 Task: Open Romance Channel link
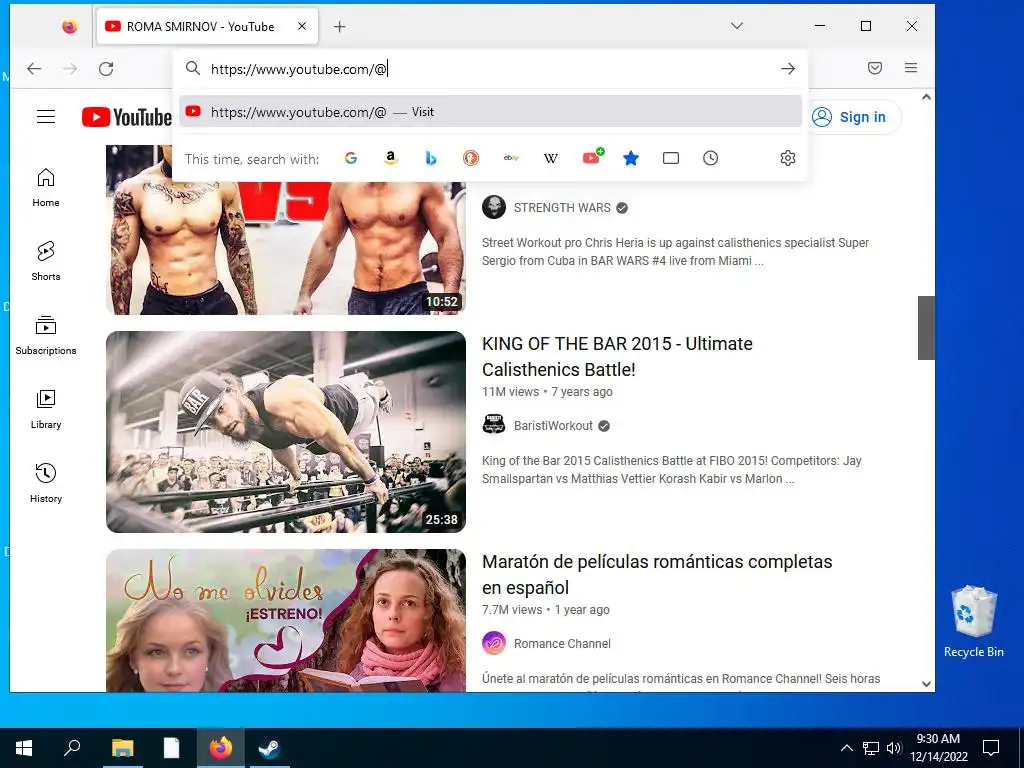pyautogui.click(x=562, y=644)
